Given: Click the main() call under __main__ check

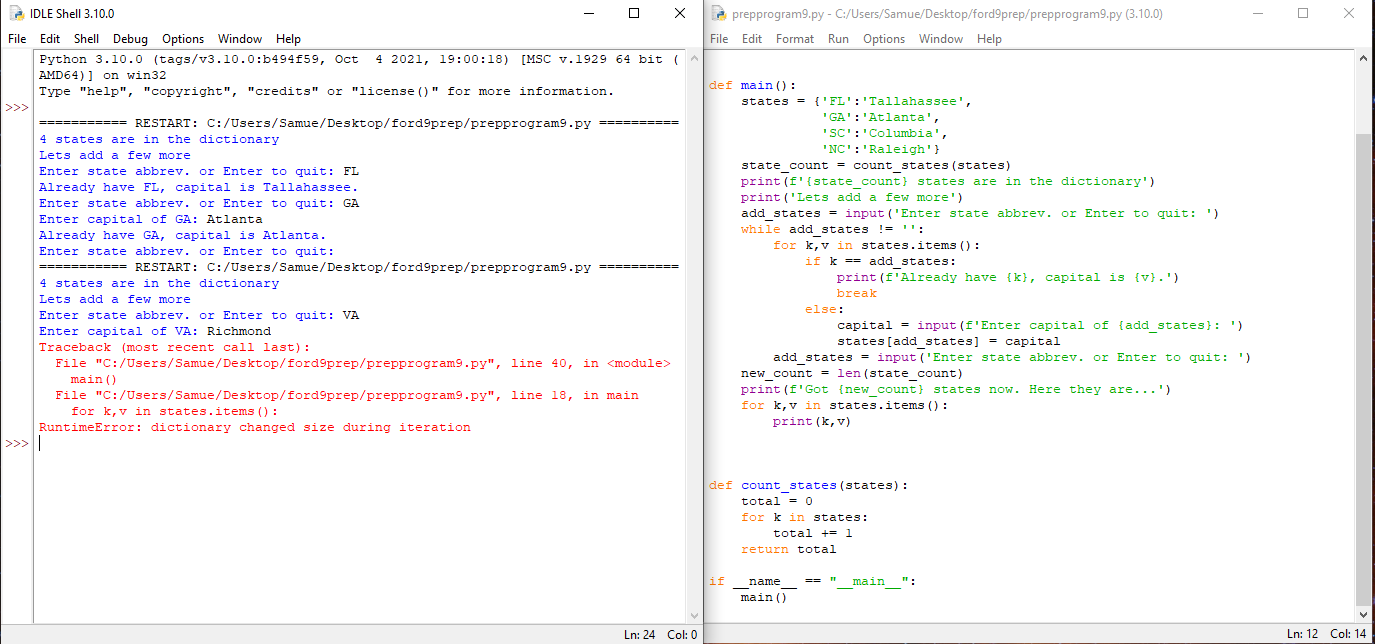Looking at the screenshot, I should pos(765,597).
